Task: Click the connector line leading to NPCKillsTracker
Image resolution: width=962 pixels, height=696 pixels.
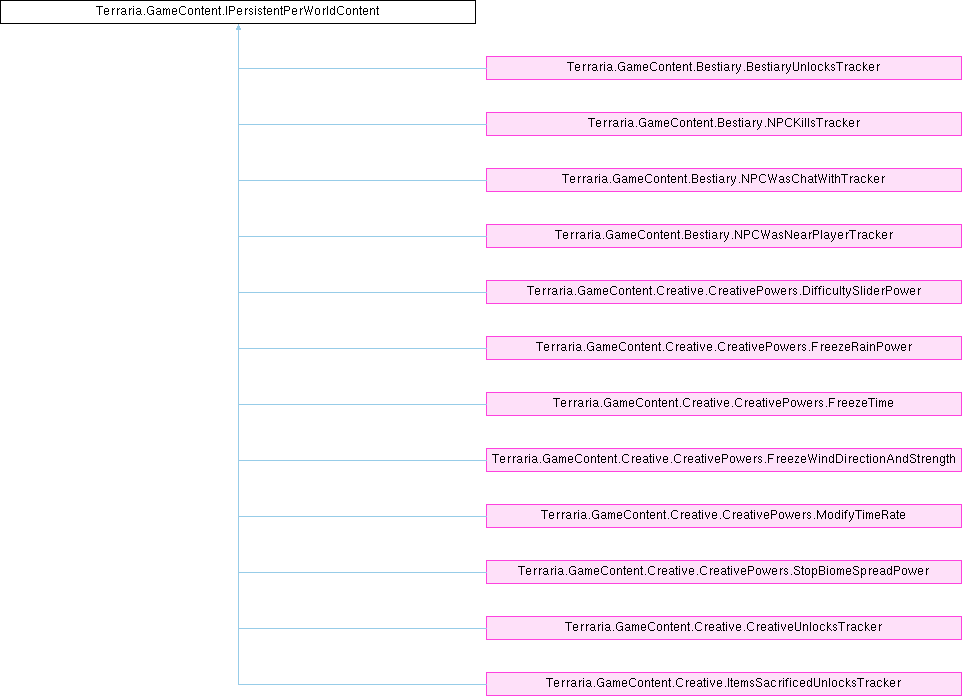Action: 362,124
